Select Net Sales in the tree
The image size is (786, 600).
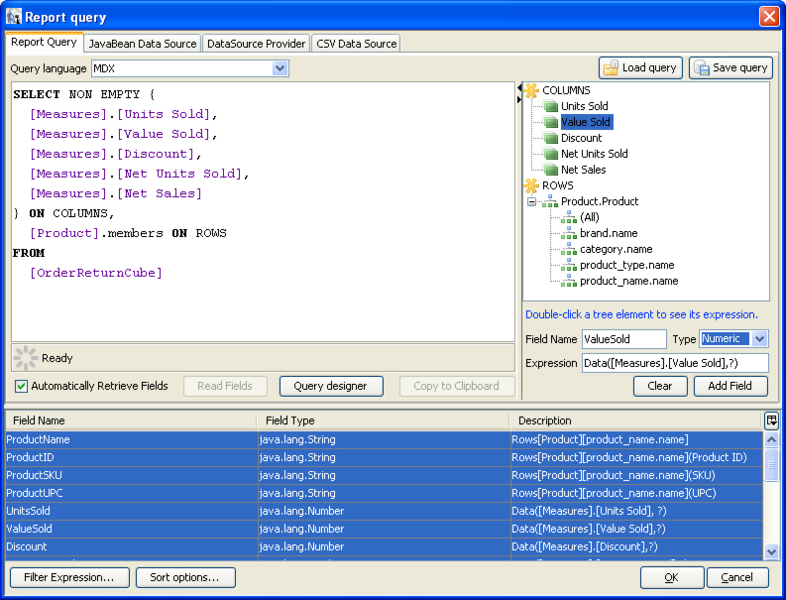point(583,170)
